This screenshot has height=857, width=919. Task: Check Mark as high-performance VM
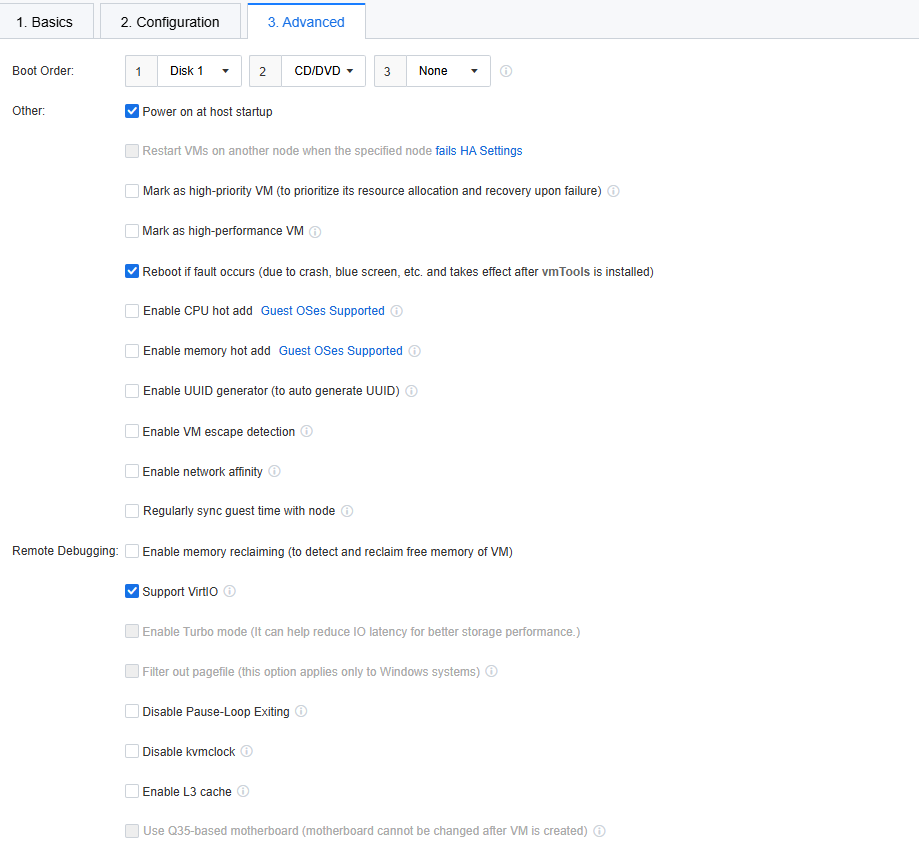coord(132,231)
